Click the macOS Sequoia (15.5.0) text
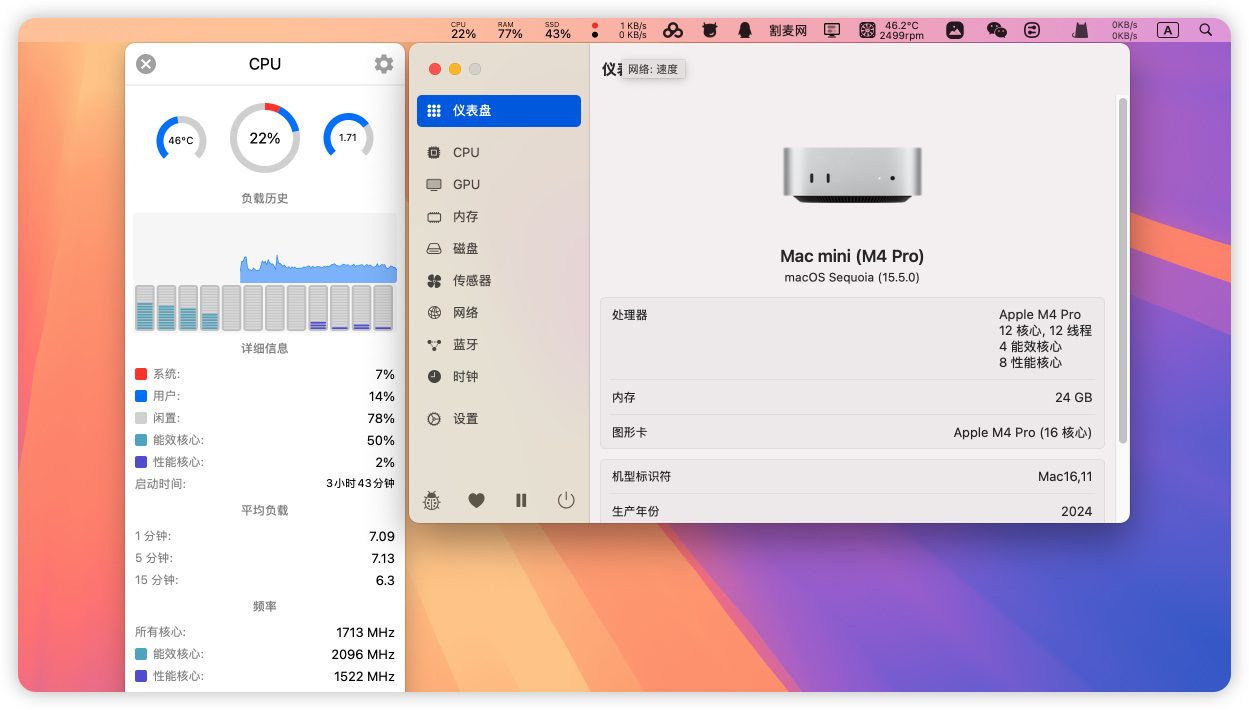 (x=852, y=278)
